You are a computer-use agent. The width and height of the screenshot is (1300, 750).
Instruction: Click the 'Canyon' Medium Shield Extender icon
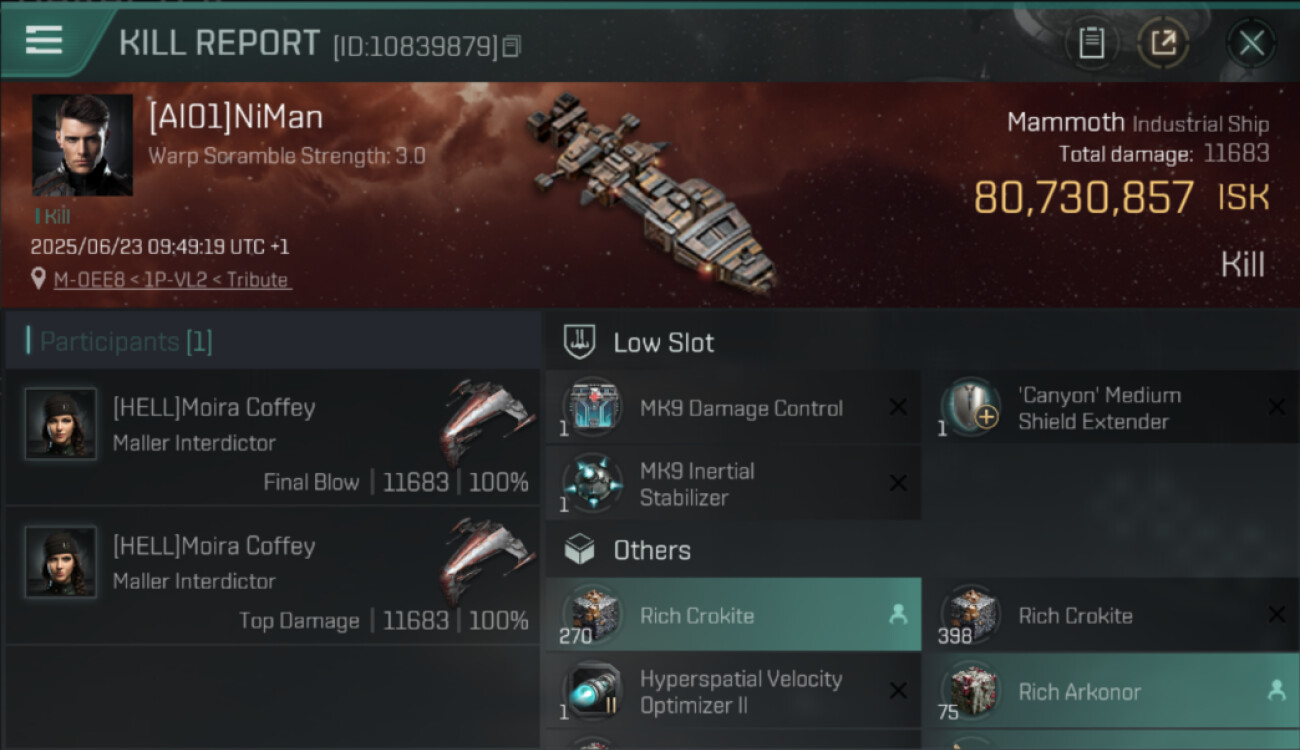point(971,408)
